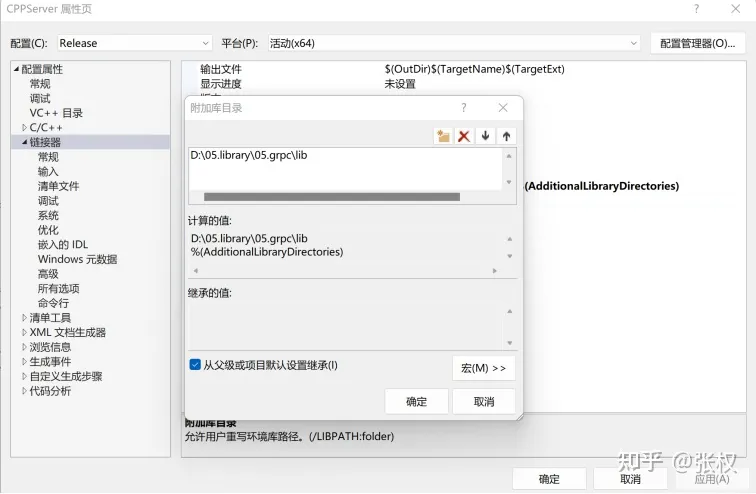Click the D:\05.library\05.grpc\lib path entry
Viewport: 756px width, 494px height.
click(x=255, y=156)
